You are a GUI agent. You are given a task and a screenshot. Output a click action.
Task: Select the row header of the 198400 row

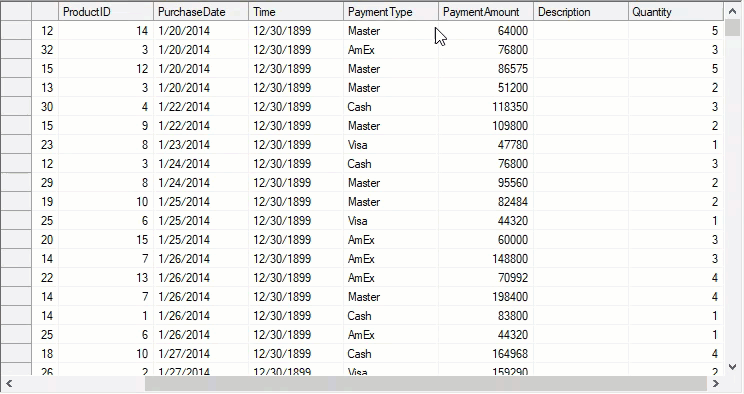[x=16, y=297]
